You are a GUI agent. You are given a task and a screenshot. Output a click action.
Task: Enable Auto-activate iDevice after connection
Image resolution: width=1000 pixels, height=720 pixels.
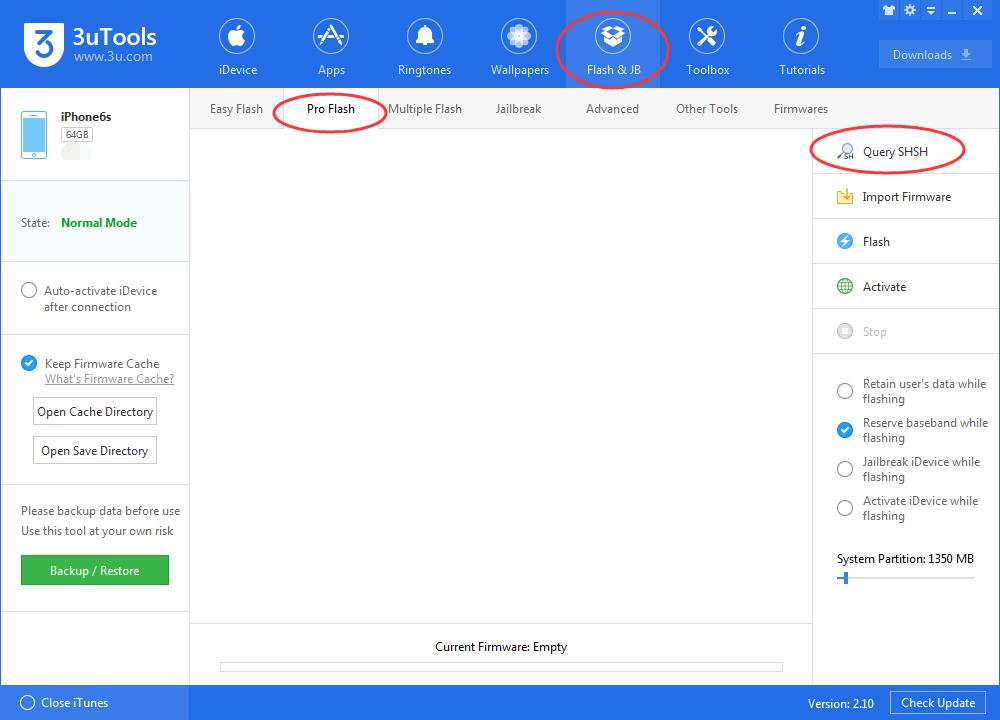tap(29, 291)
